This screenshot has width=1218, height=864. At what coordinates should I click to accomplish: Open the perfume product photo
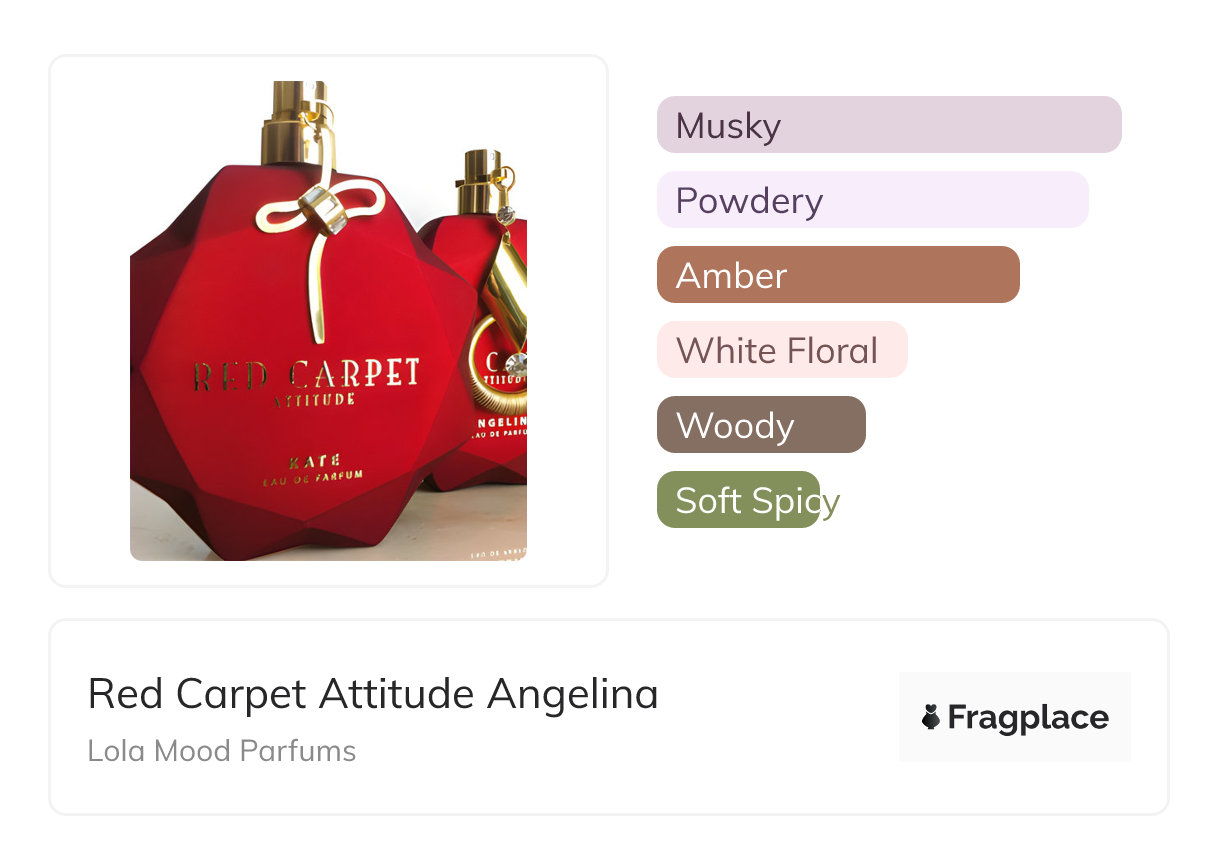[x=328, y=320]
